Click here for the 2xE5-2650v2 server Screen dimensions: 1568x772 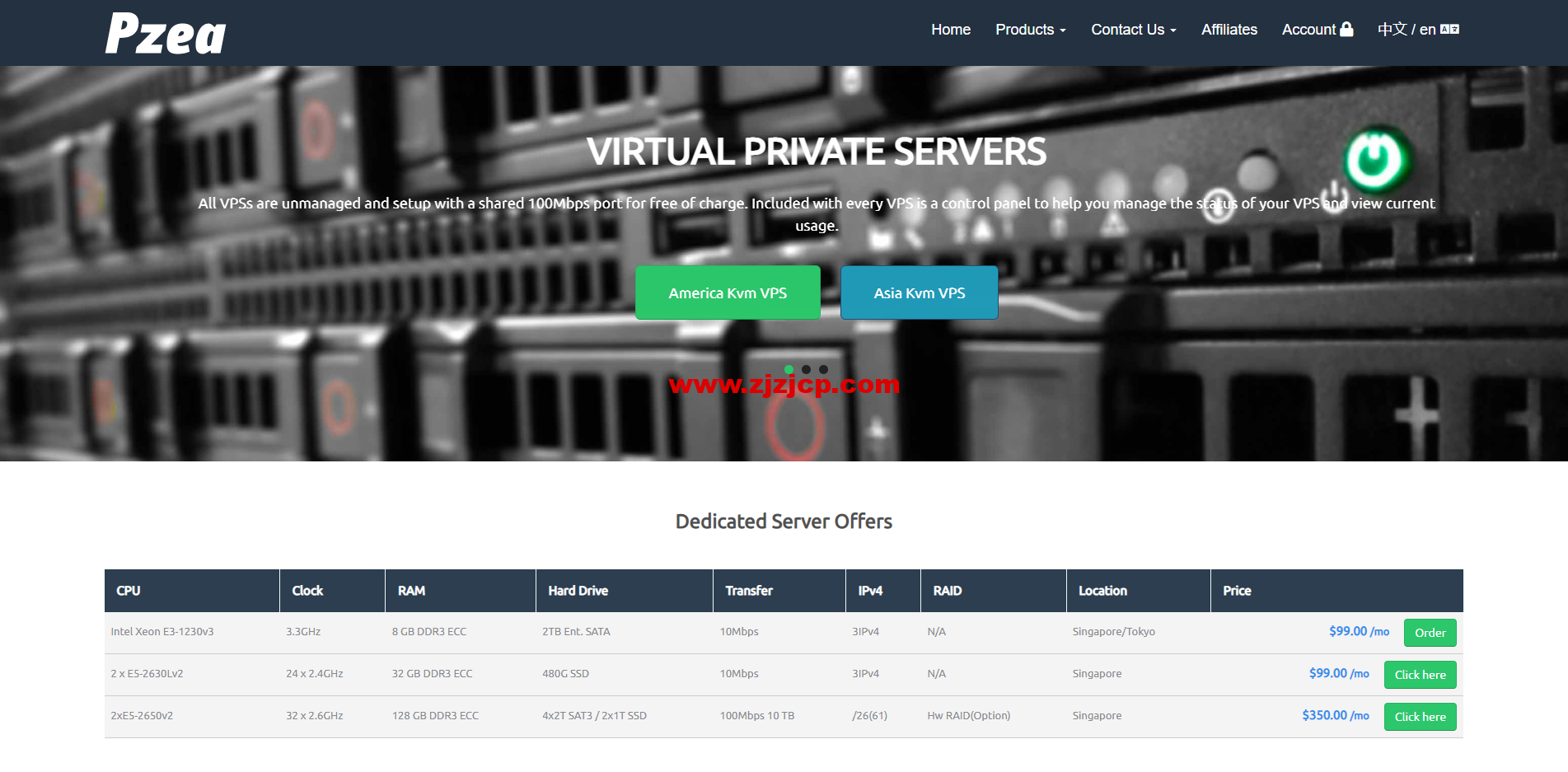tap(1421, 717)
